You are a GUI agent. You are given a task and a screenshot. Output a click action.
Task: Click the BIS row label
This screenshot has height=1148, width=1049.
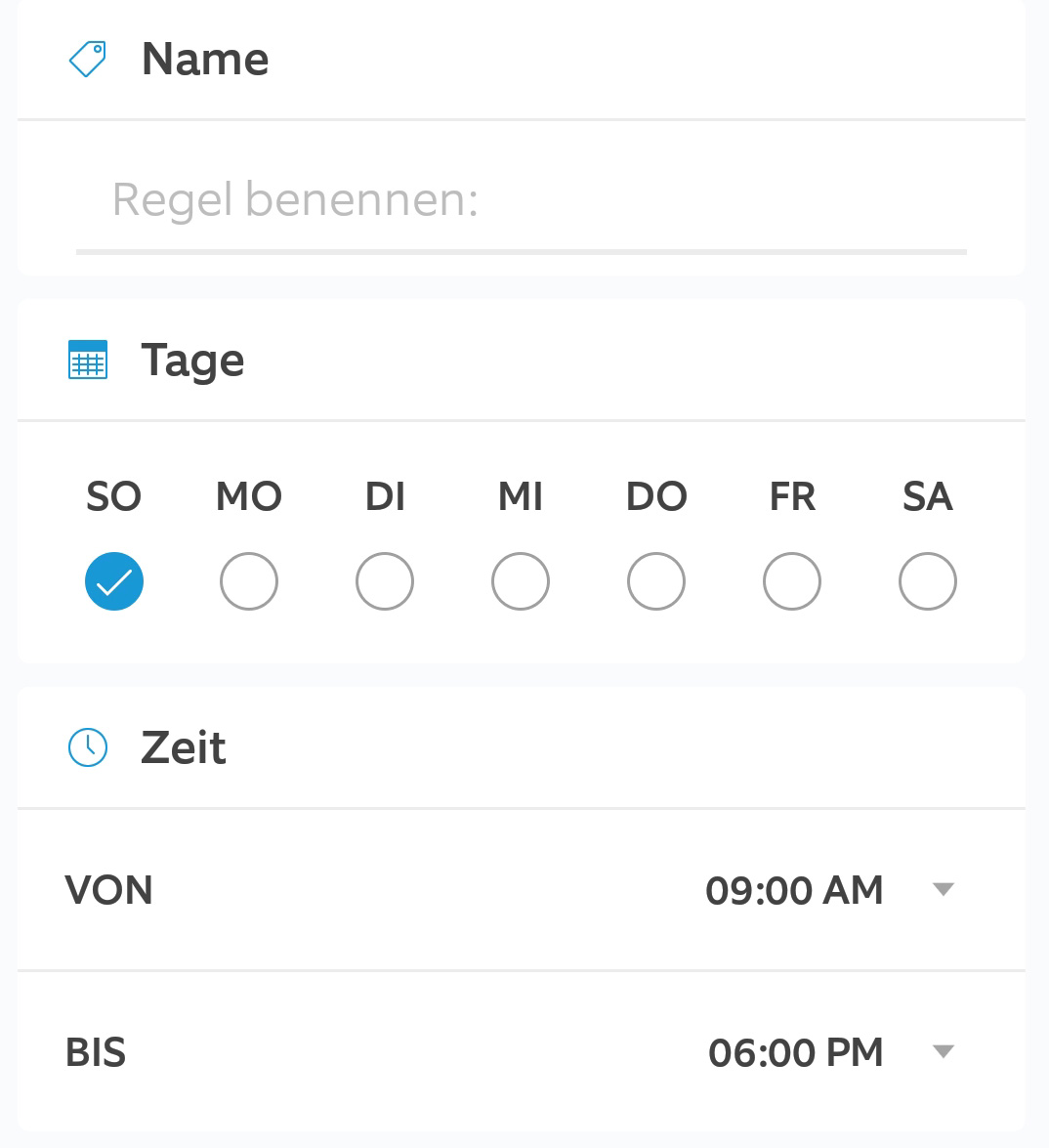(x=96, y=1053)
